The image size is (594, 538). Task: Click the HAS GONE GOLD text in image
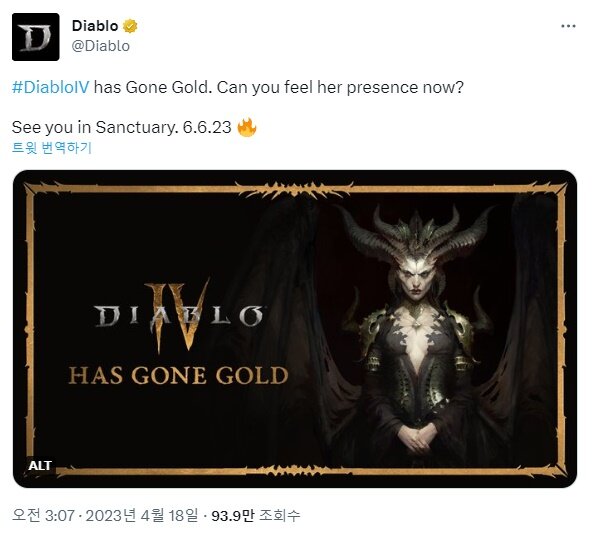tap(178, 375)
